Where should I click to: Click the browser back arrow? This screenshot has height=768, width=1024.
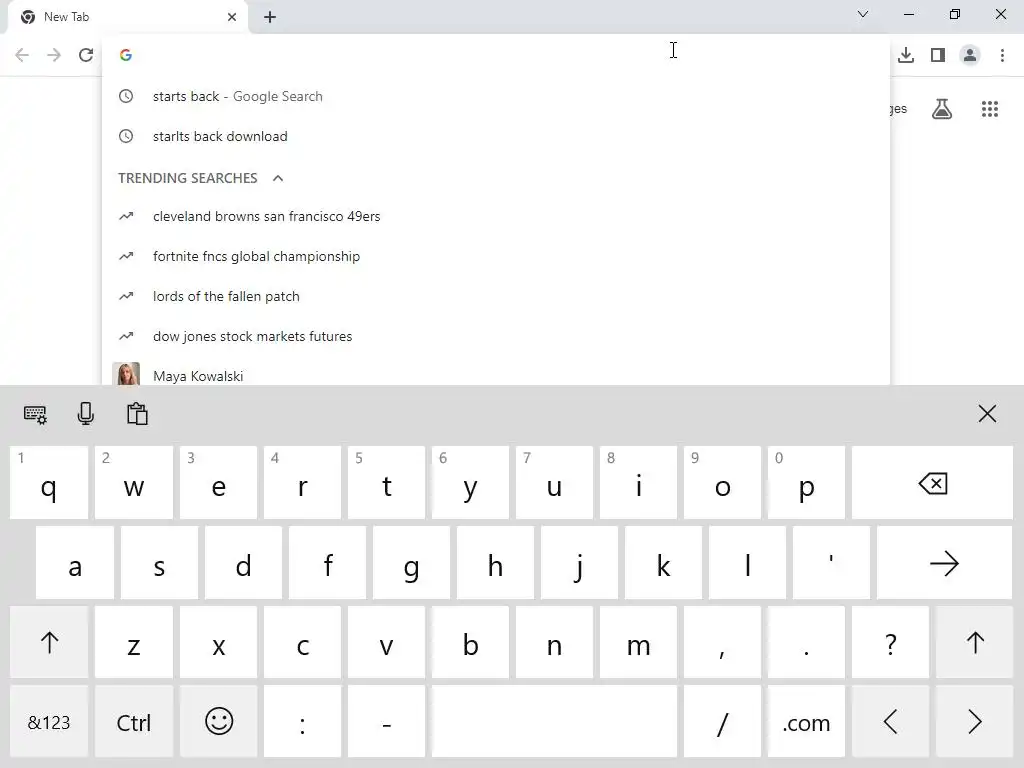[x=22, y=55]
